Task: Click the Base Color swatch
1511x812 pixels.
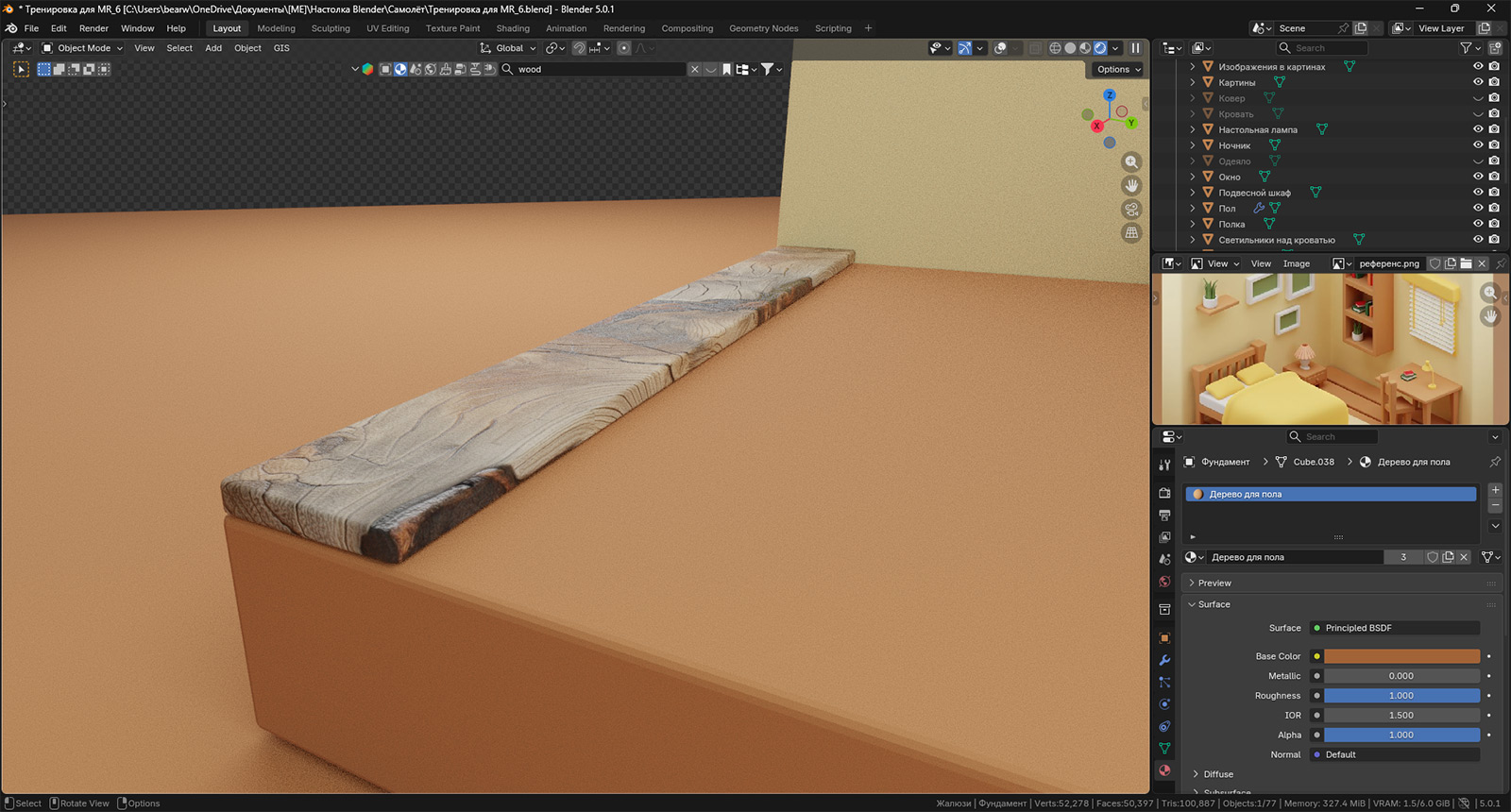Action: [x=1401, y=656]
